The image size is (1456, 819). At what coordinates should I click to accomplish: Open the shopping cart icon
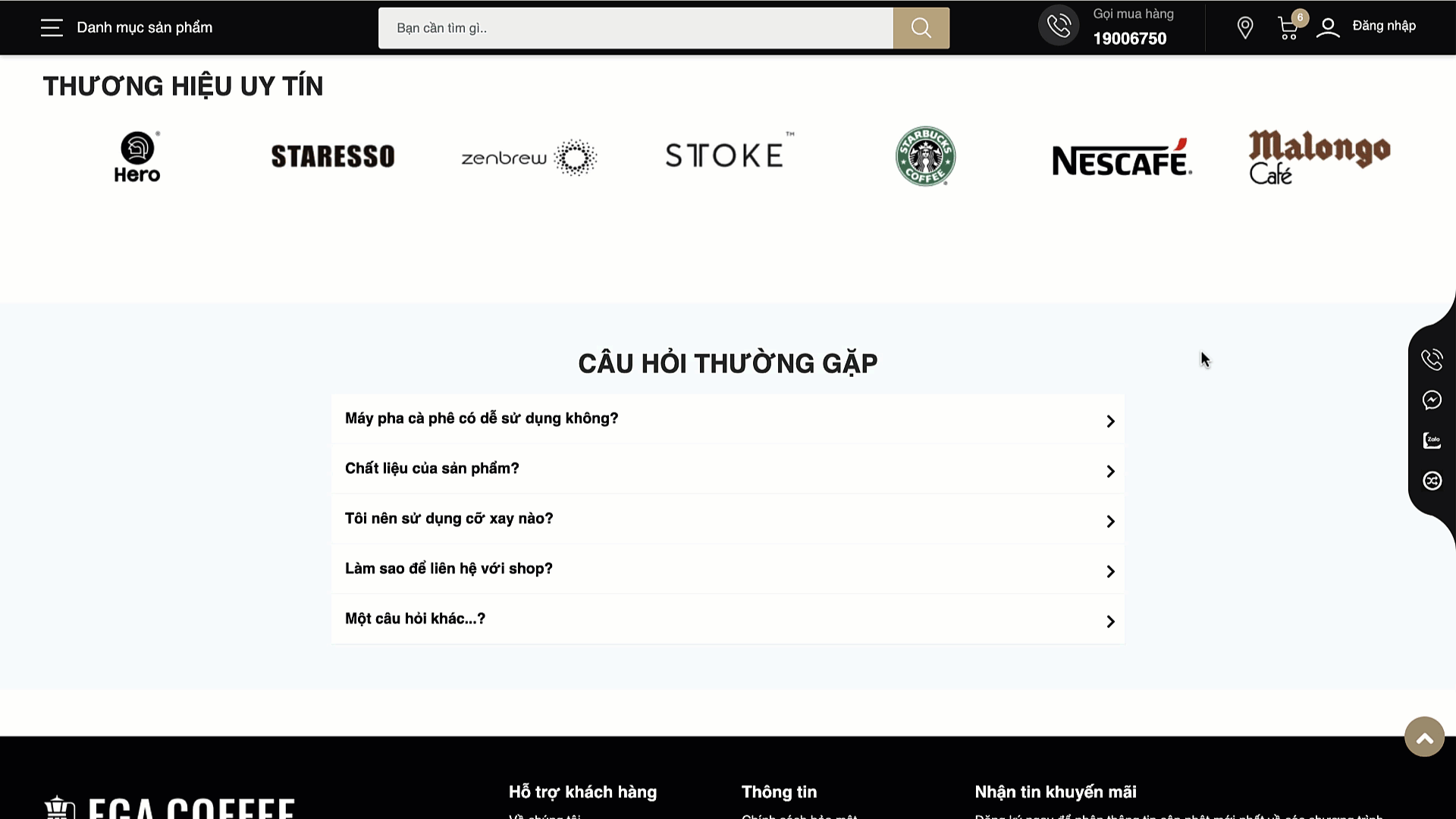click(1288, 29)
